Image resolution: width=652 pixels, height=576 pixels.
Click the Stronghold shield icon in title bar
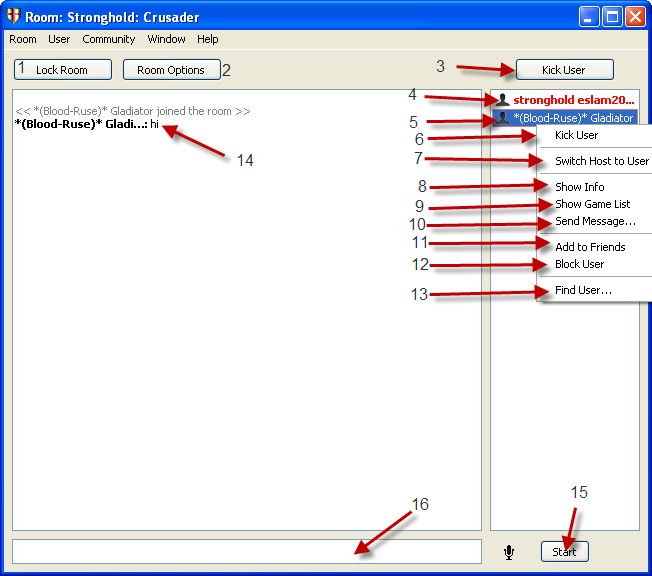coord(13,16)
